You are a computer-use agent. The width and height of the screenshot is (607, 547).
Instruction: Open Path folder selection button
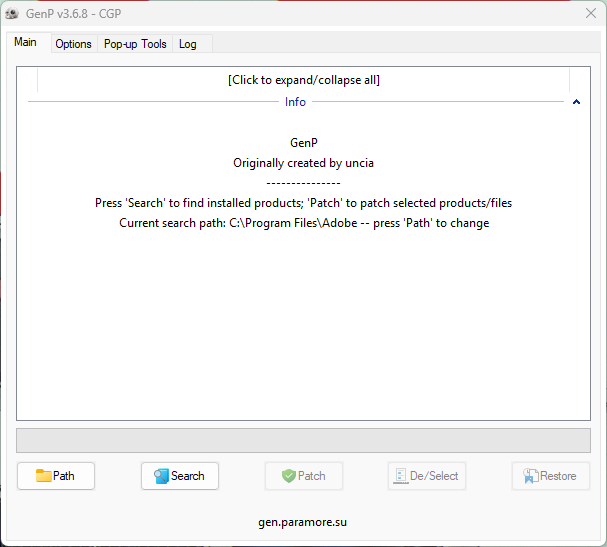pyautogui.click(x=56, y=476)
